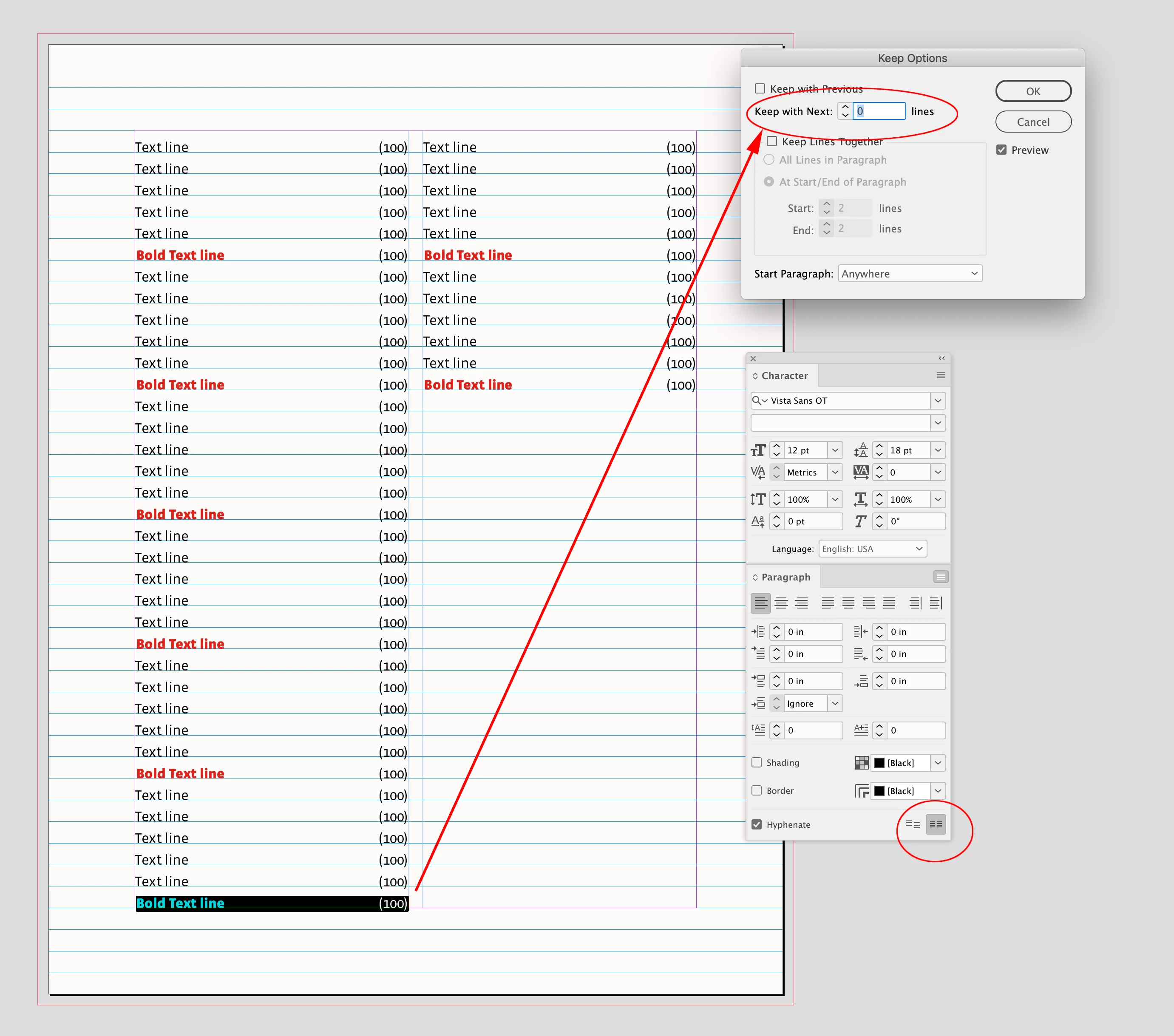Click align left paragraph icon
Screen dimensions: 1174x1036
(760, 603)
